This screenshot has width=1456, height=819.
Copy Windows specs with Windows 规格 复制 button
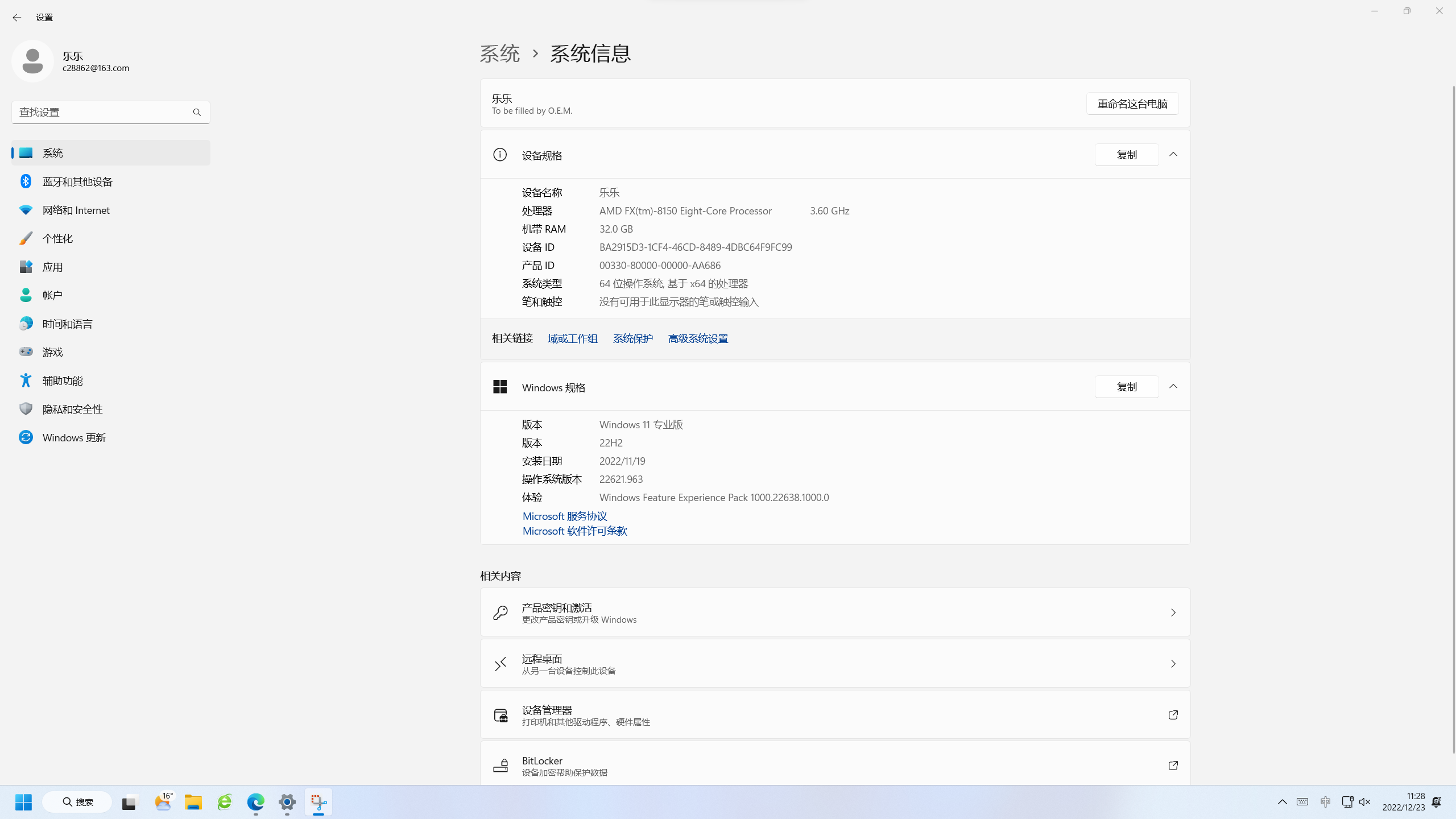(1127, 387)
